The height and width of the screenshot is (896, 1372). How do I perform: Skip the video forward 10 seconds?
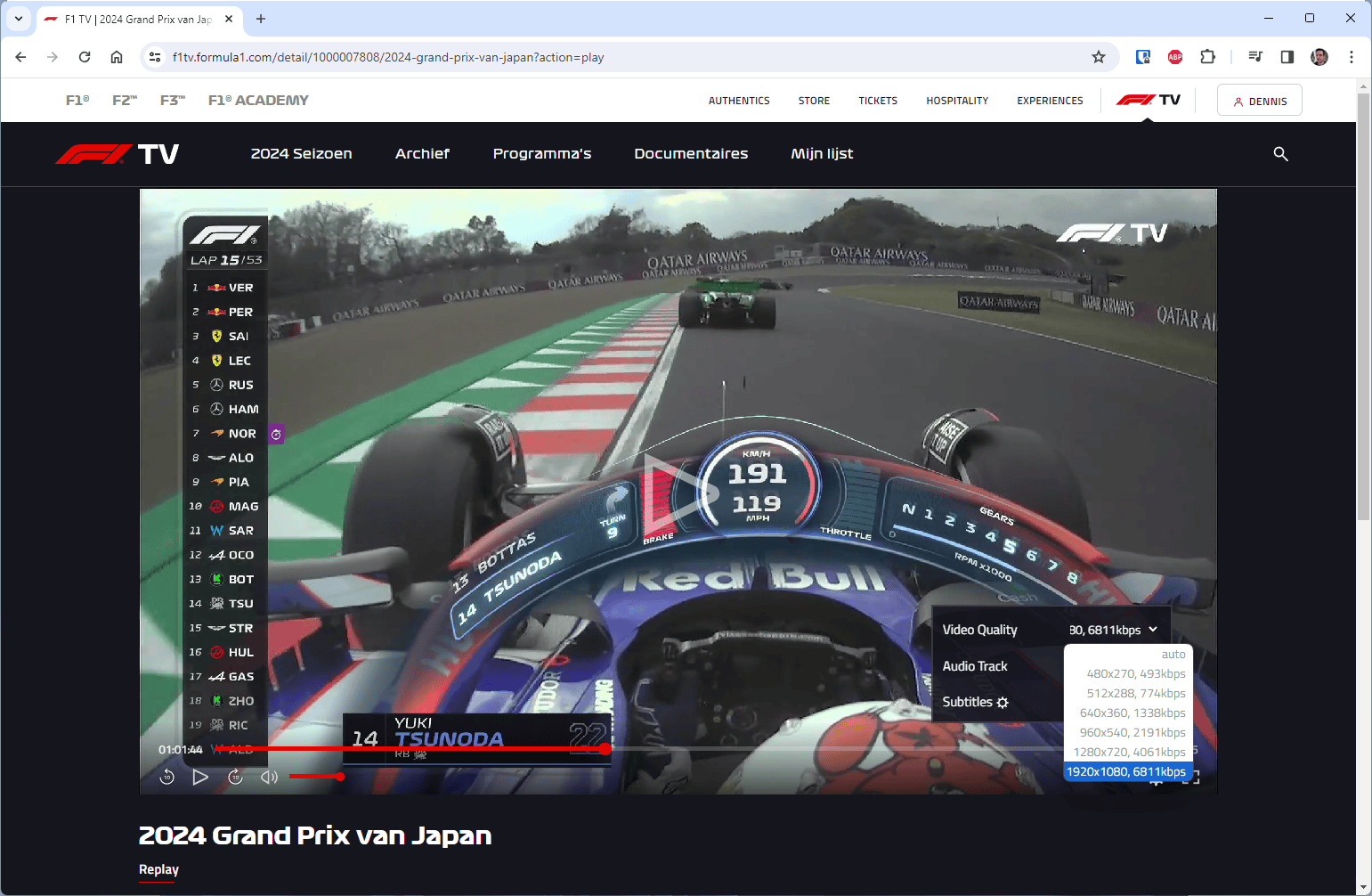pyautogui.click(x=235, y=778)
